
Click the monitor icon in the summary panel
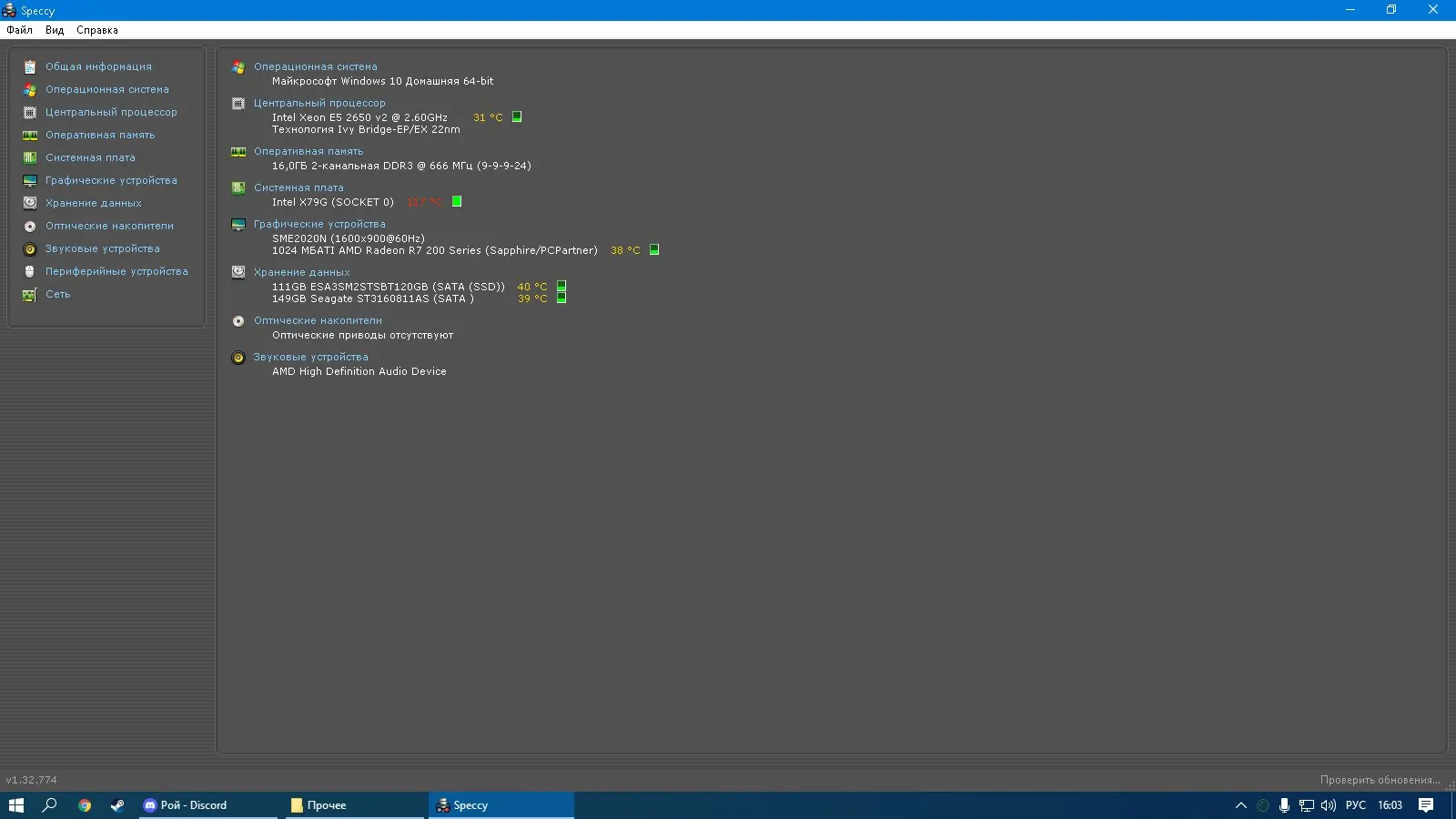[x=238, y=224]
